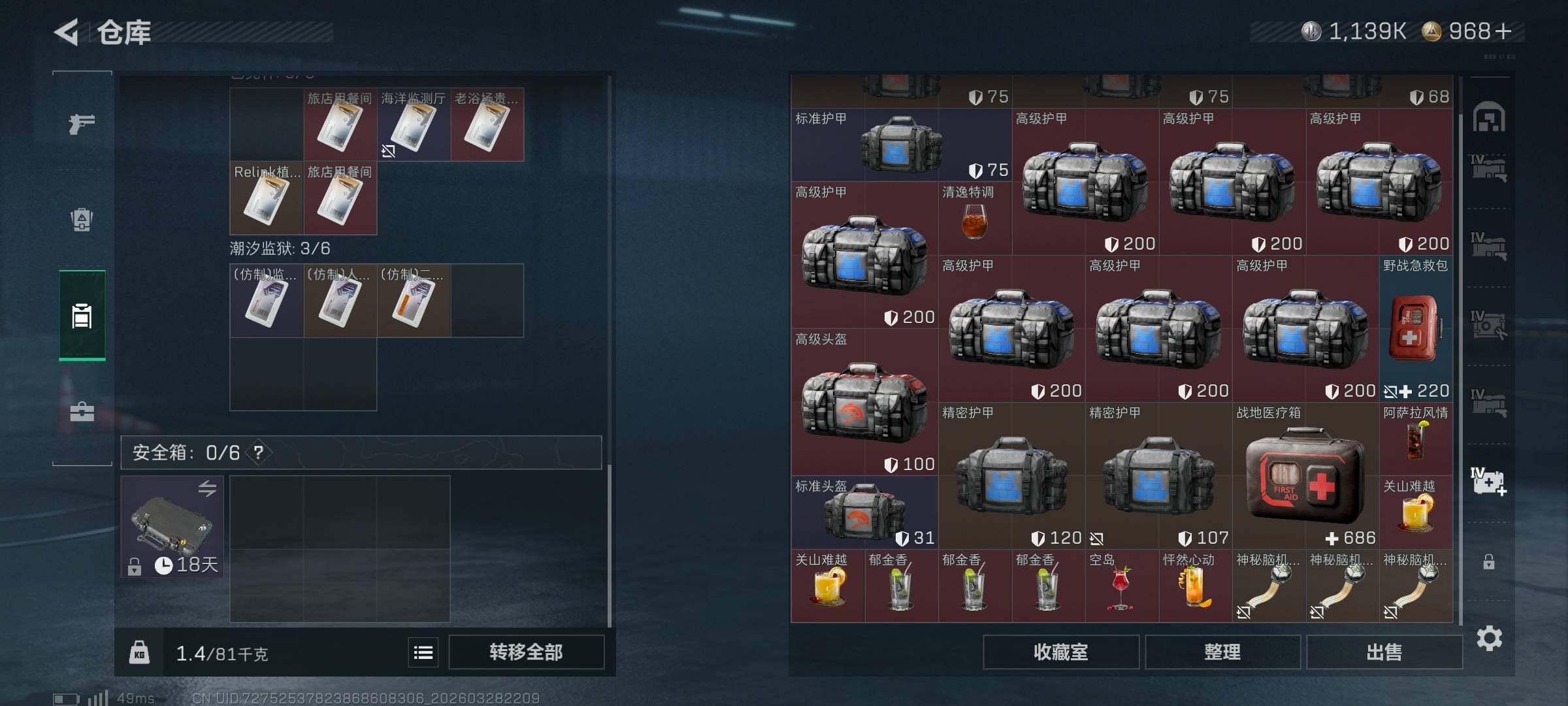
Task: Add more gold currency with plus
Action: pyautogui.click(x=1503, y=31)
